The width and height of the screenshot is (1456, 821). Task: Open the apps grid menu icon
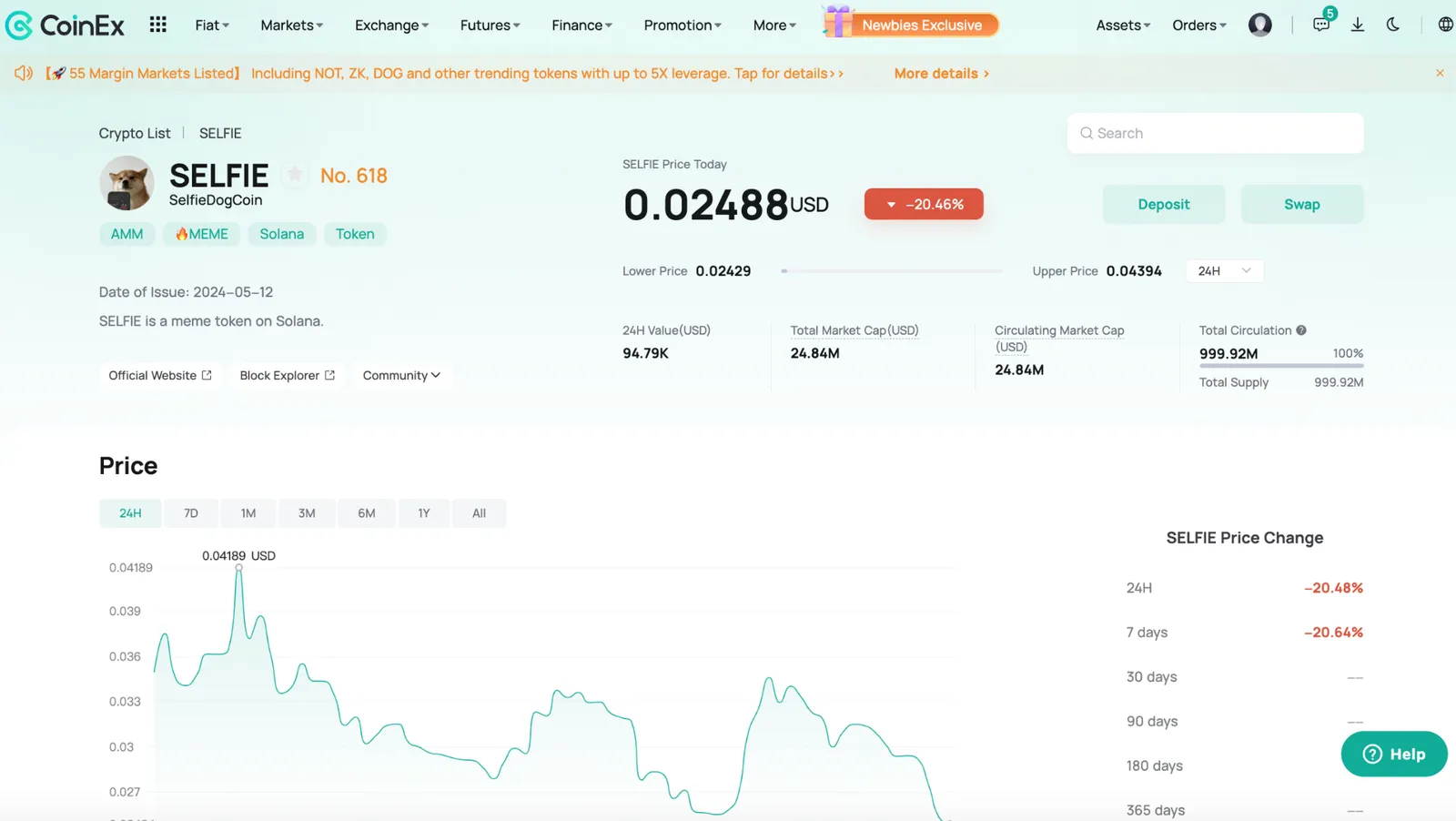click(x=157, y=25)
